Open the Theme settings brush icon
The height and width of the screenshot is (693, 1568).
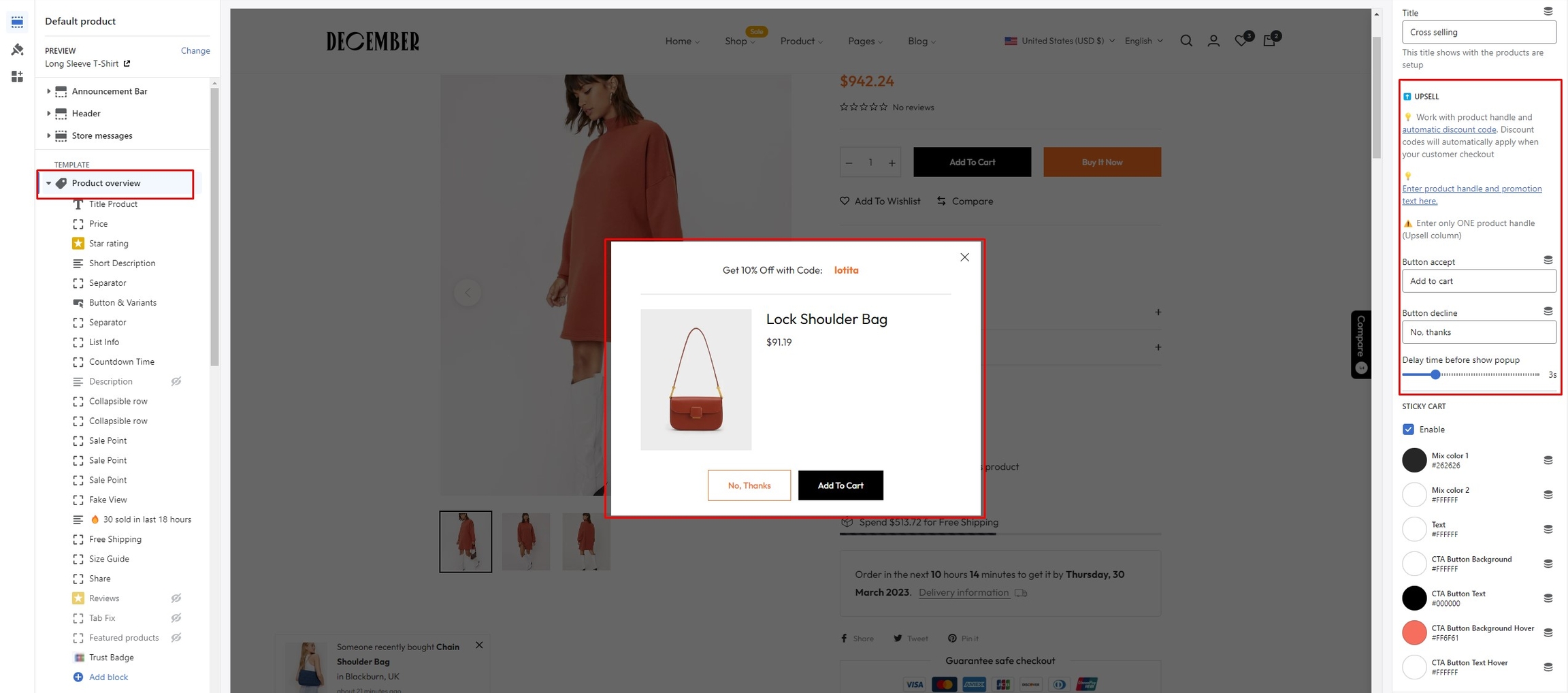tap(17, 49)
